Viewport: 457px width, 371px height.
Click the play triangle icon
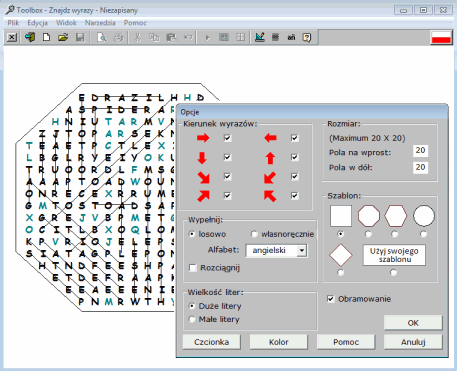(207, 37)
